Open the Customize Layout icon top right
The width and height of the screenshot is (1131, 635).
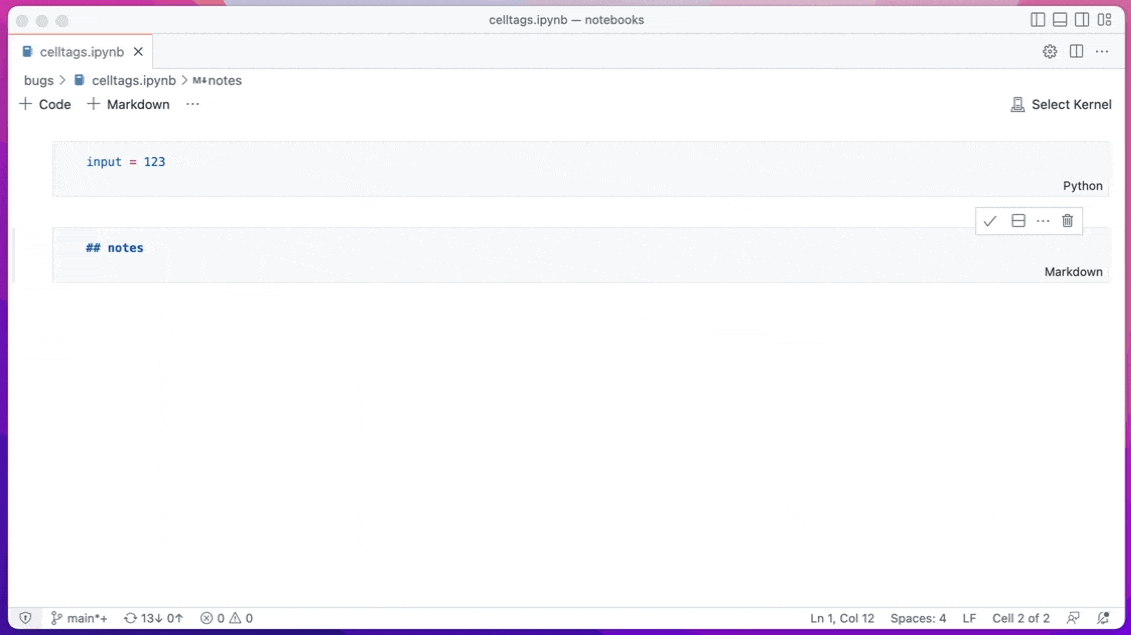click(1104, 19)
